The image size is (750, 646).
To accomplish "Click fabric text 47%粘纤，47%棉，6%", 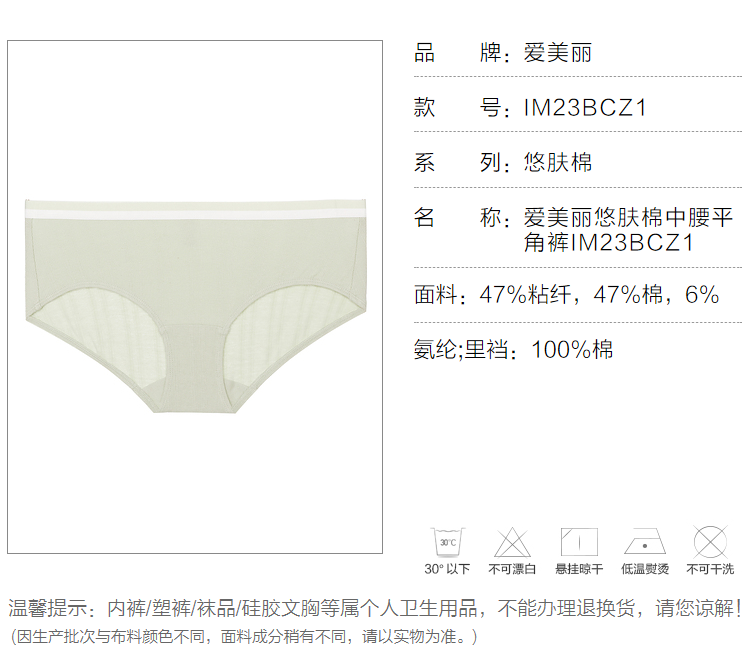I will pos(600,294).
